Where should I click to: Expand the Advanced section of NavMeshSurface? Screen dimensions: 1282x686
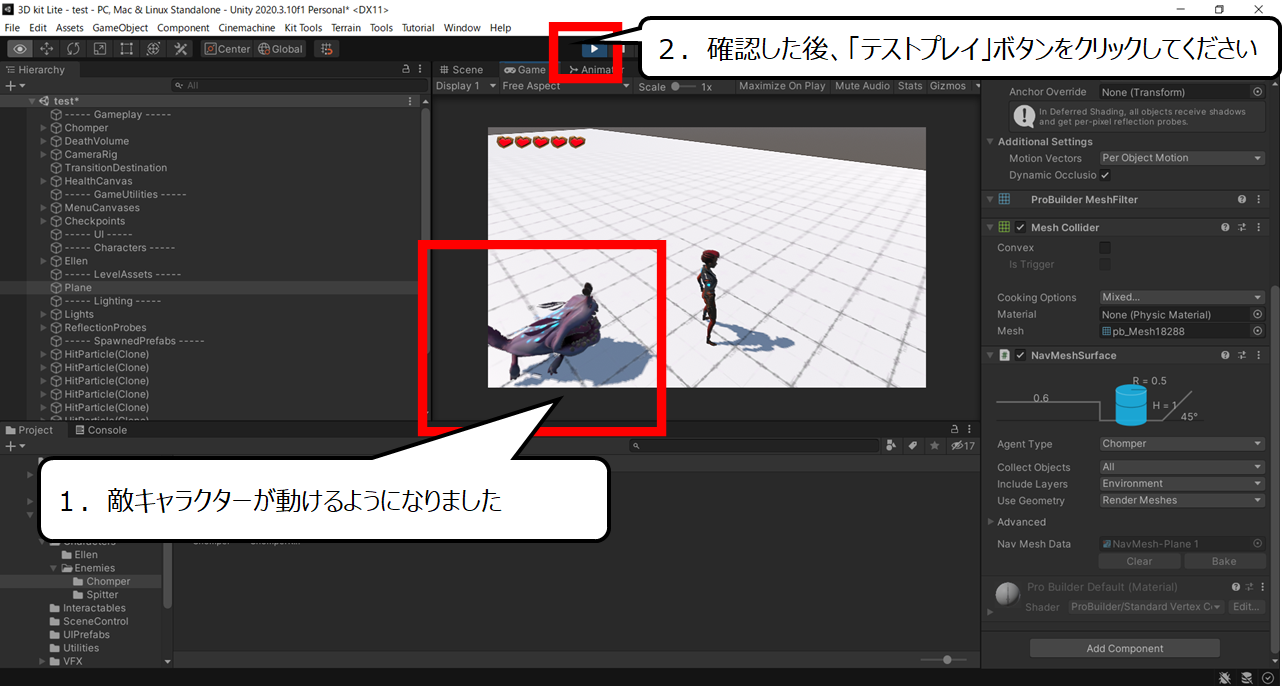coord(991,522)
